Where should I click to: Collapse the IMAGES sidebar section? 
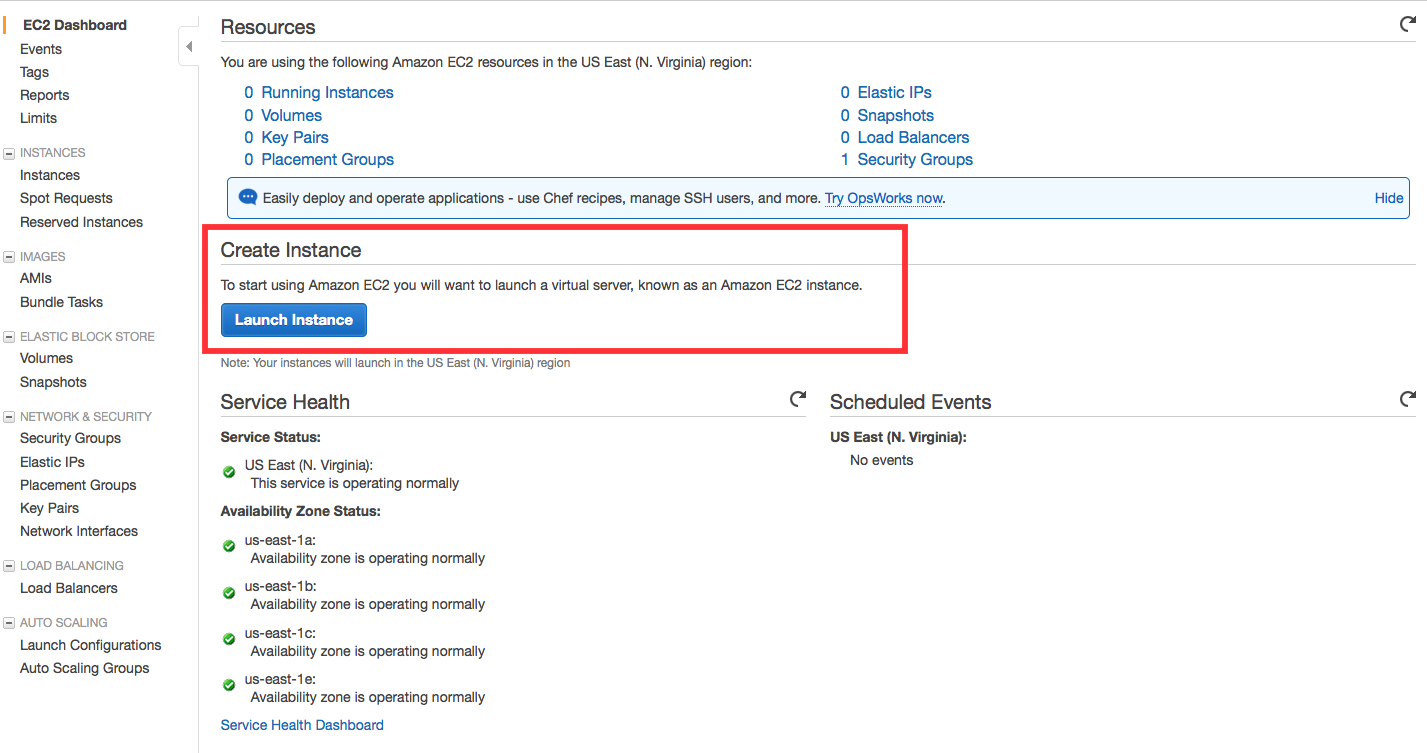tap(9, 257)
